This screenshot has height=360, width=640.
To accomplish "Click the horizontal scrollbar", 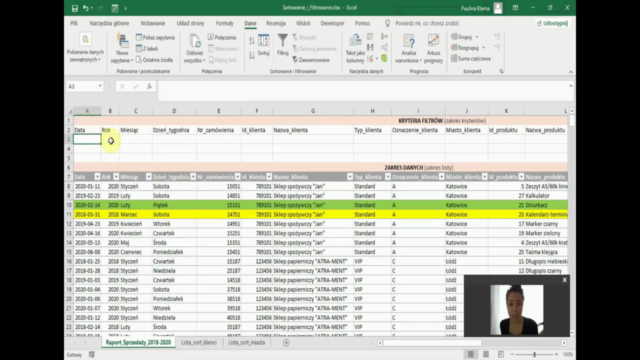I will pyautogui.click(x=471, y=343).
